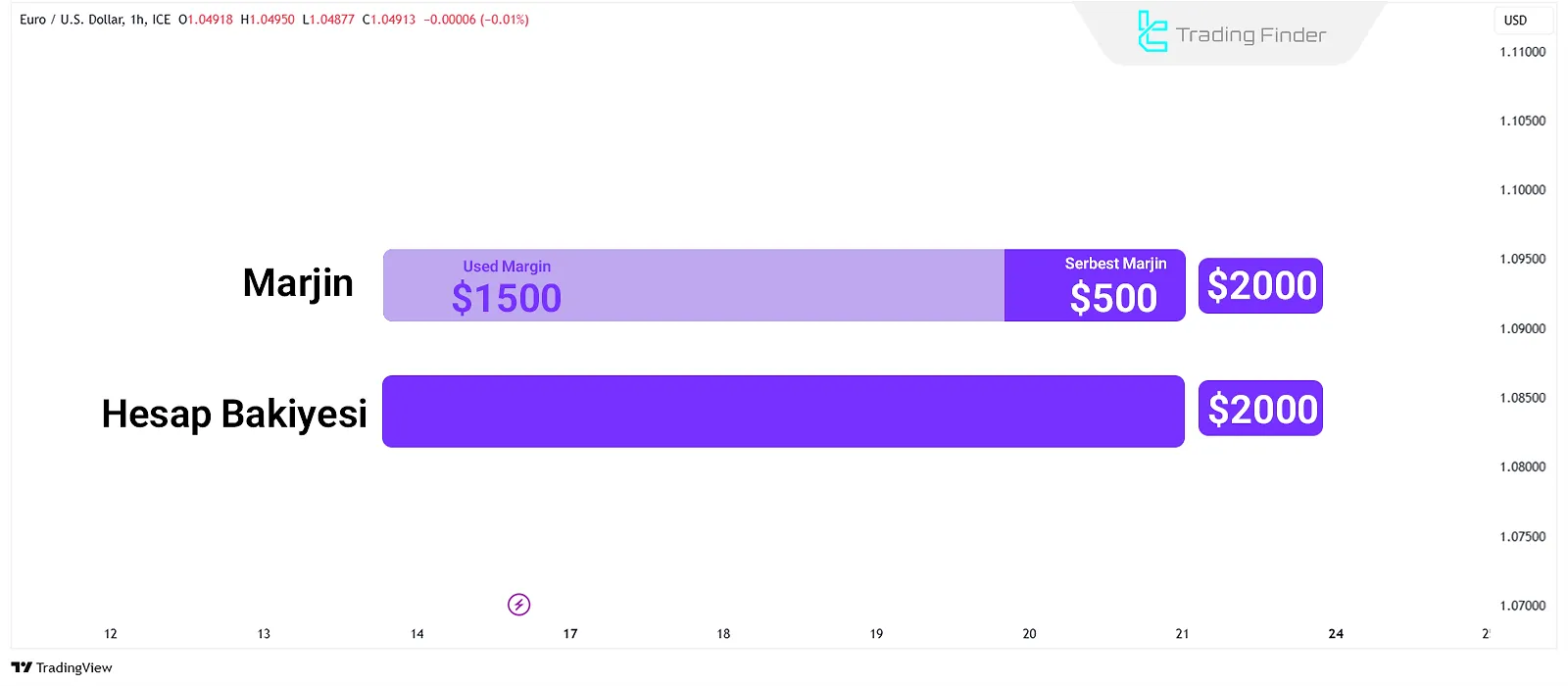Click the Trading Finder logo icon
This screenshot has width=1568, height=686.
pos(1152,32)
